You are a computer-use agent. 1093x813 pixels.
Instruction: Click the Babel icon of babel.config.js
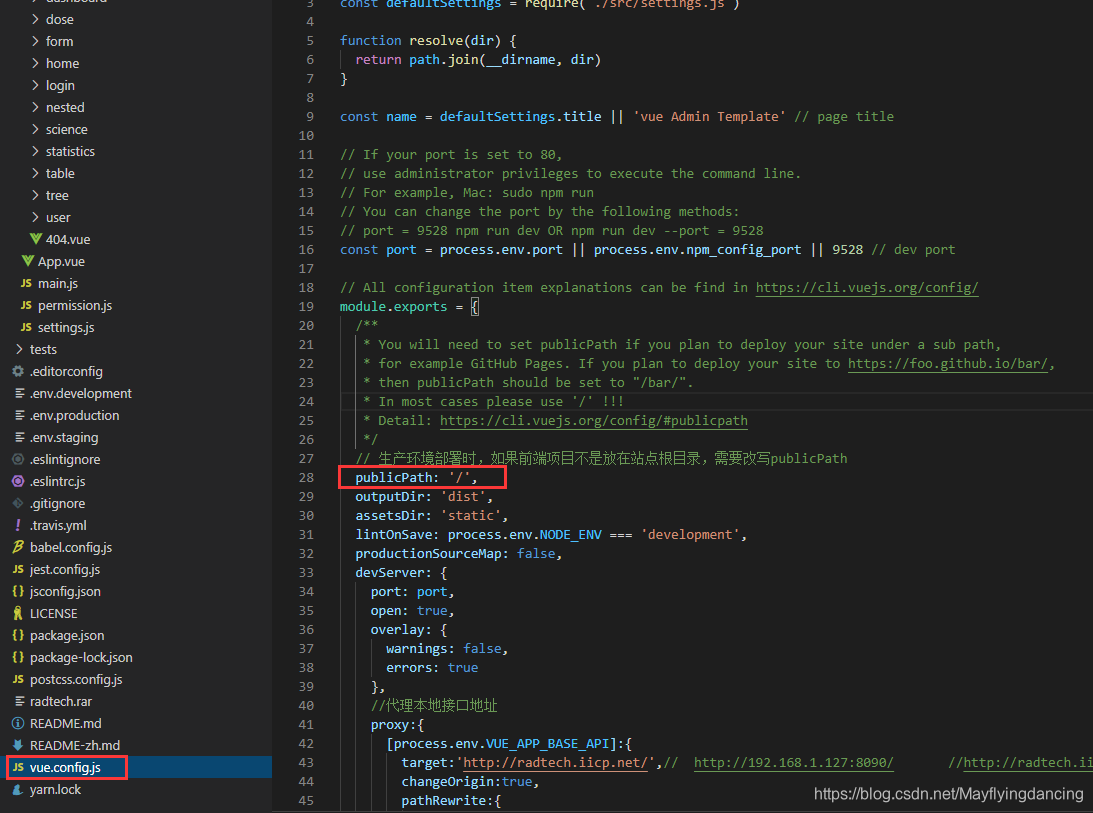18,547
